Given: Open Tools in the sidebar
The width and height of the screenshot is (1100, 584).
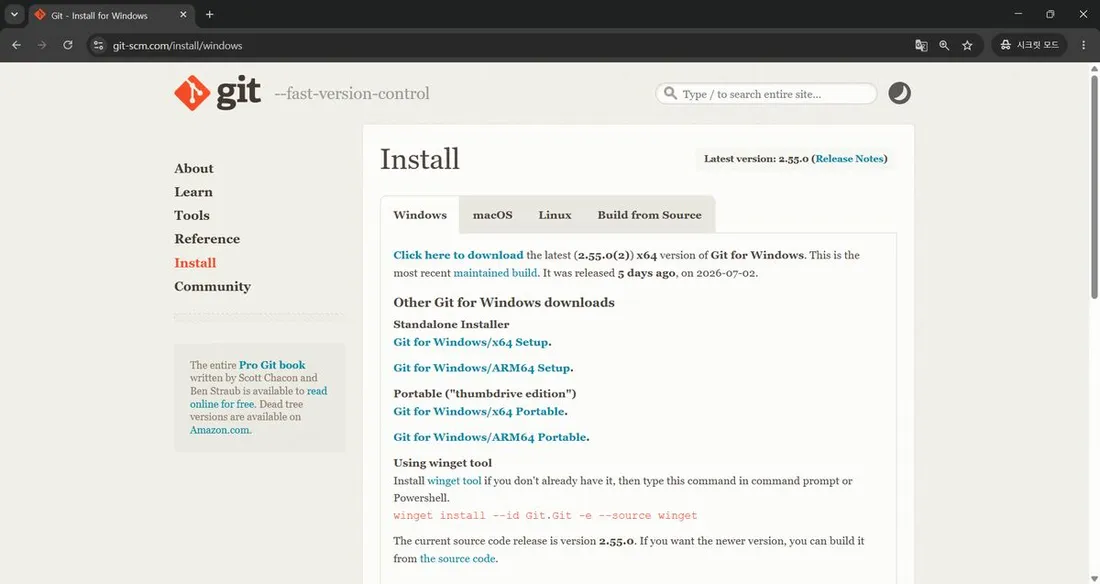Looking at the screenshot, I should pyautogui.click(x=192, y=215).
